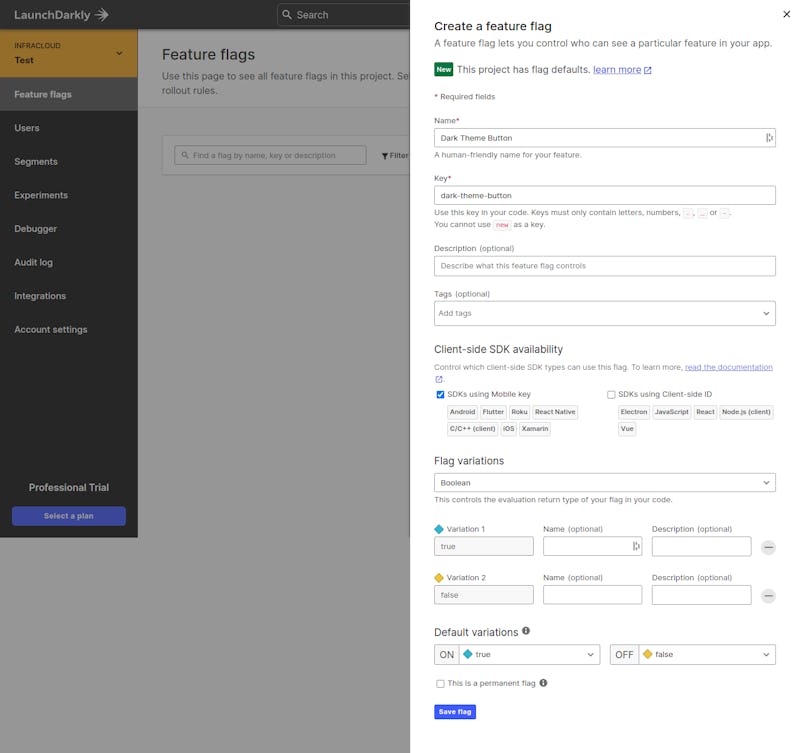The image size is (800, 753).
Task: Go to the Segments section
Action: (36, 161)
